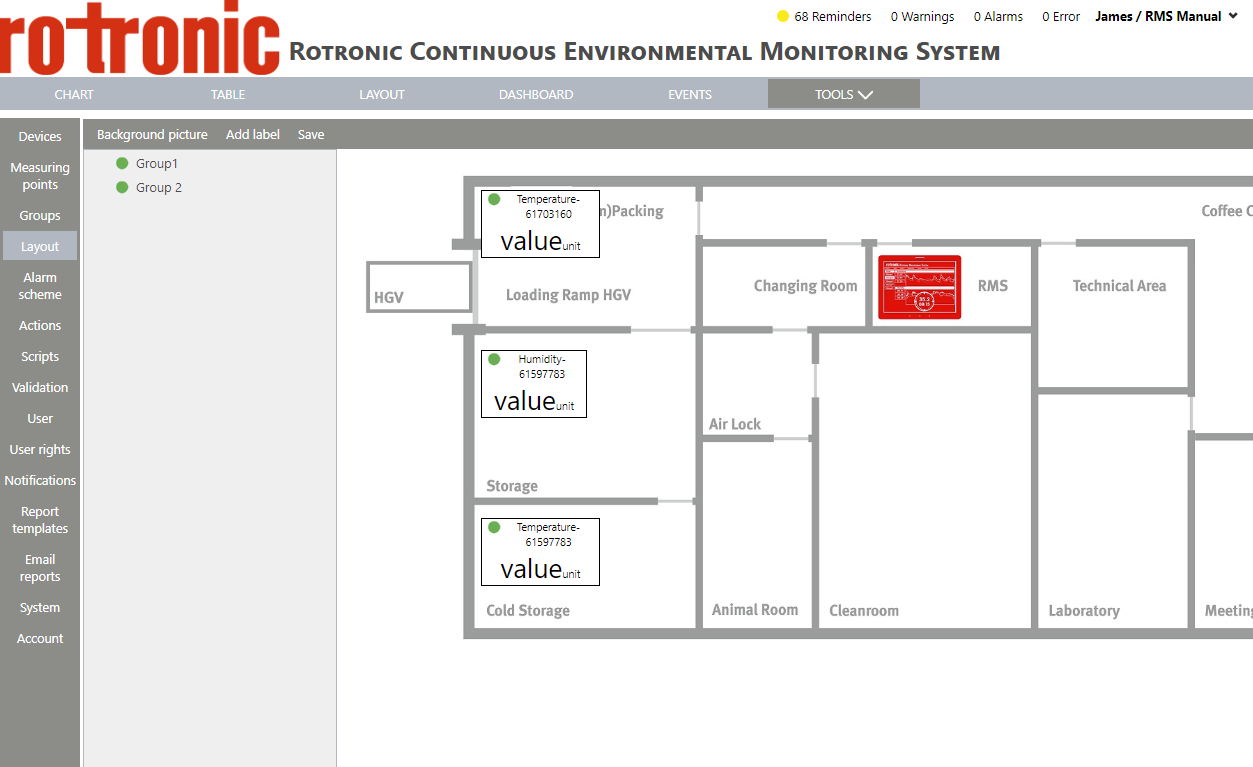Open Alarm scheme in the sidebar
Image resolution: width=1253 pixels, height=767 pixels.
point(40,286)
